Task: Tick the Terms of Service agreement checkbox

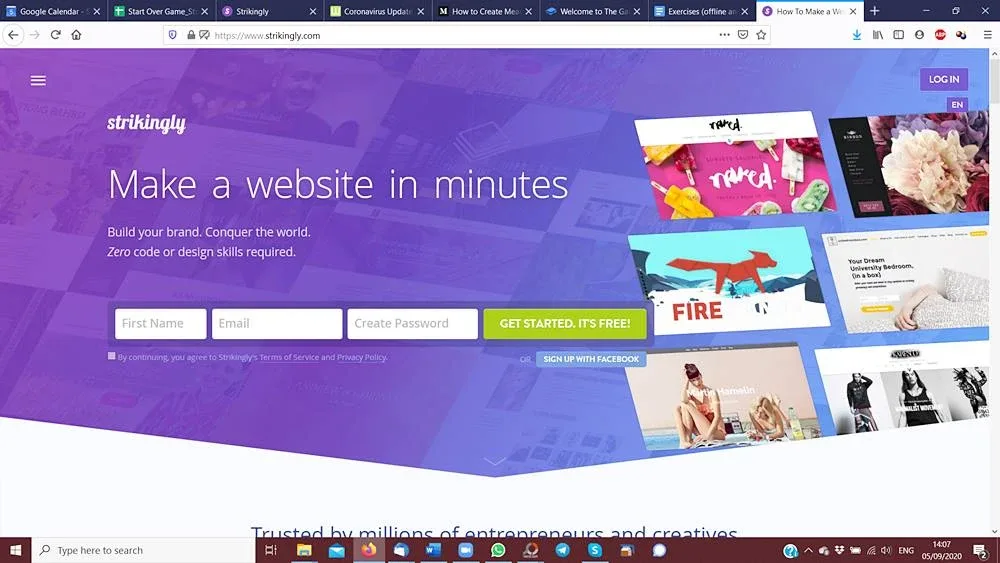Action: [112, 356]
